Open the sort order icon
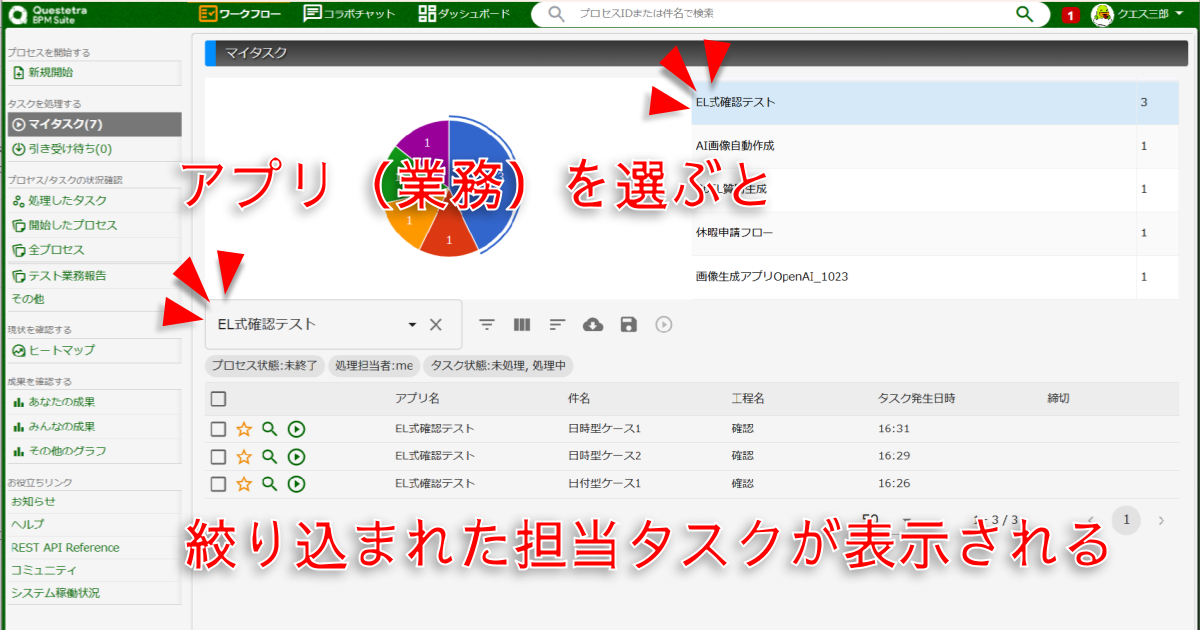The image size is (1200, 630). 557,324
